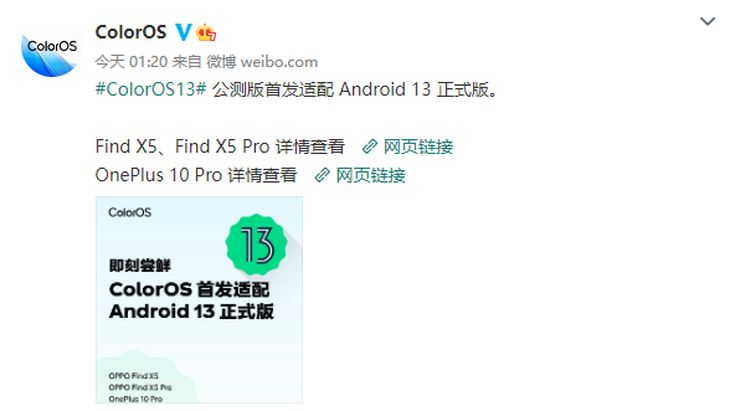
Task: Open the #ColorOS13# hashtag topic
Action: click(150, 89)
